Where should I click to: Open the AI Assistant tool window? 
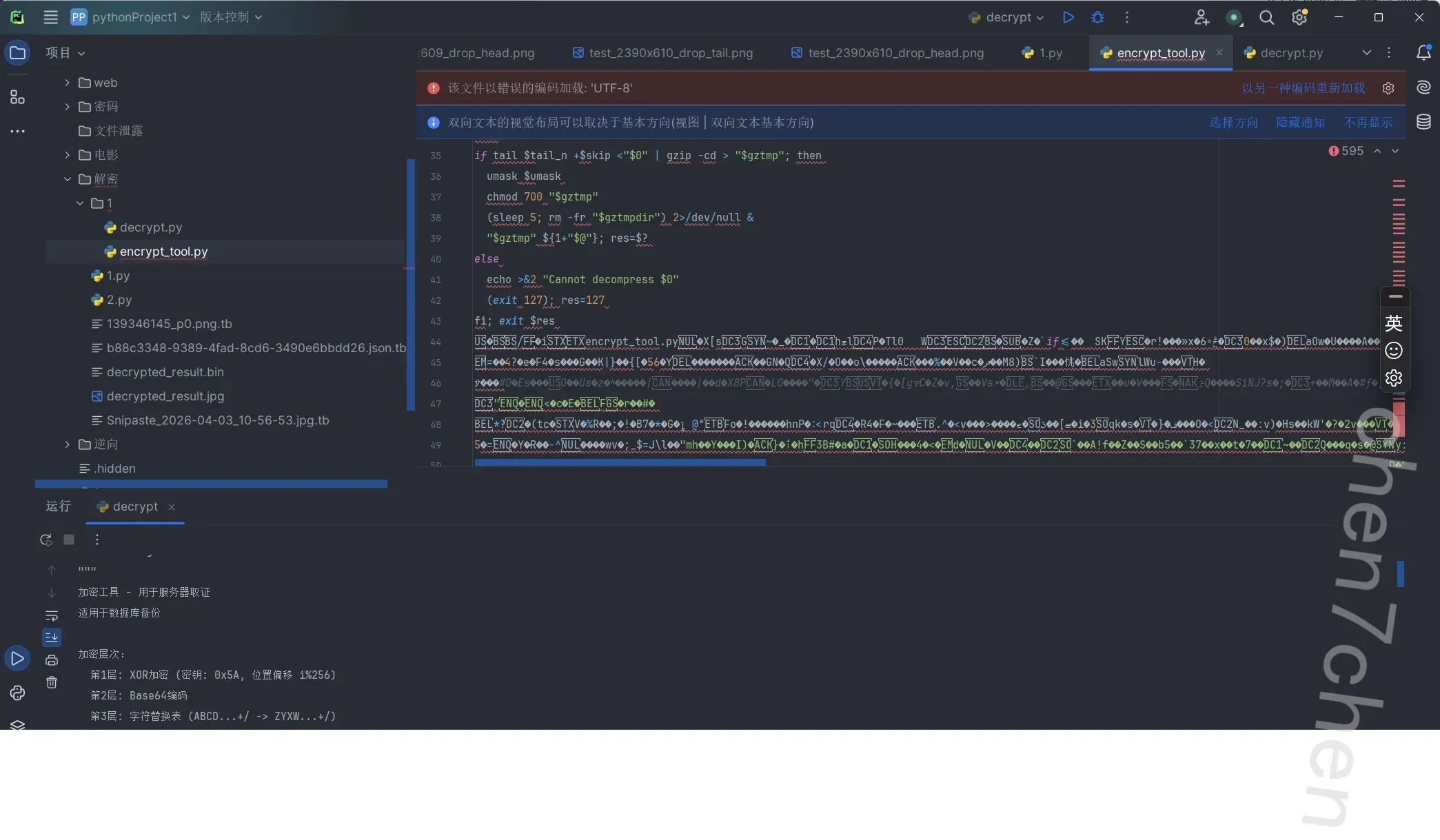point(1423,88)
